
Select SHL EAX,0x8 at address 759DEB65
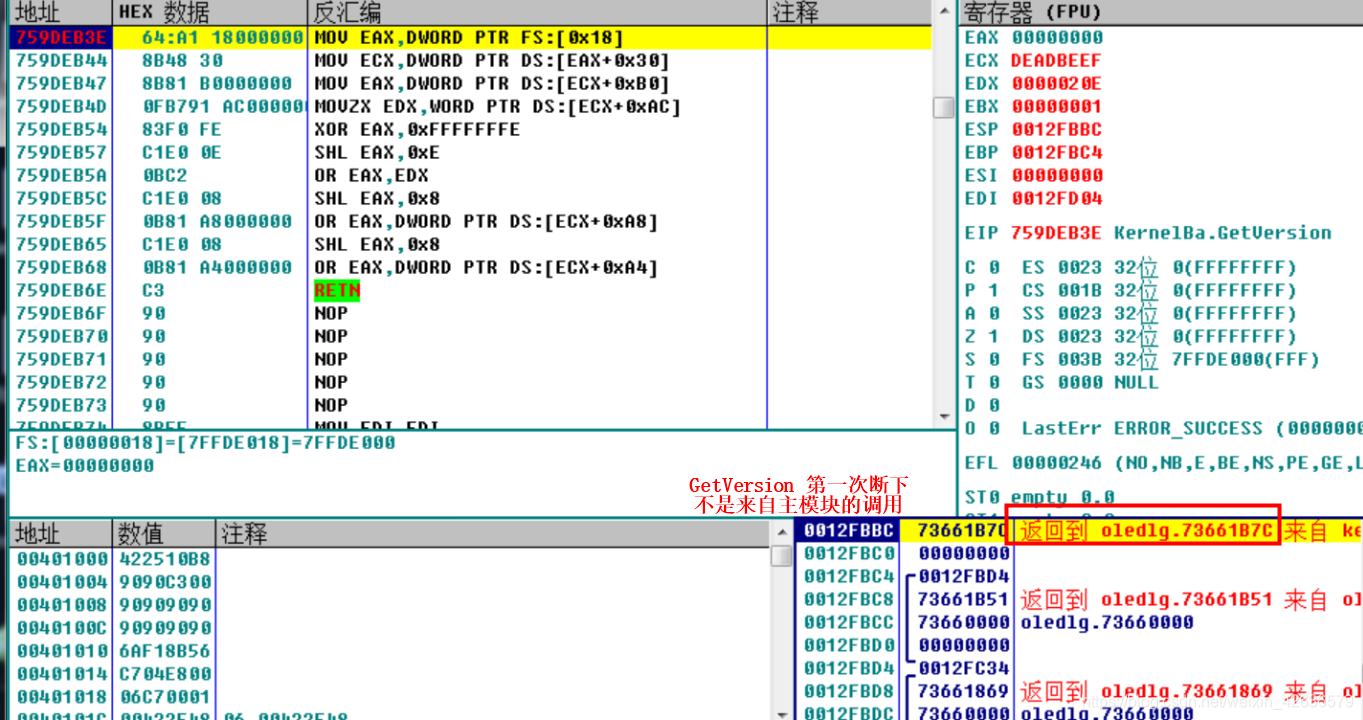(x=377, y=245)
